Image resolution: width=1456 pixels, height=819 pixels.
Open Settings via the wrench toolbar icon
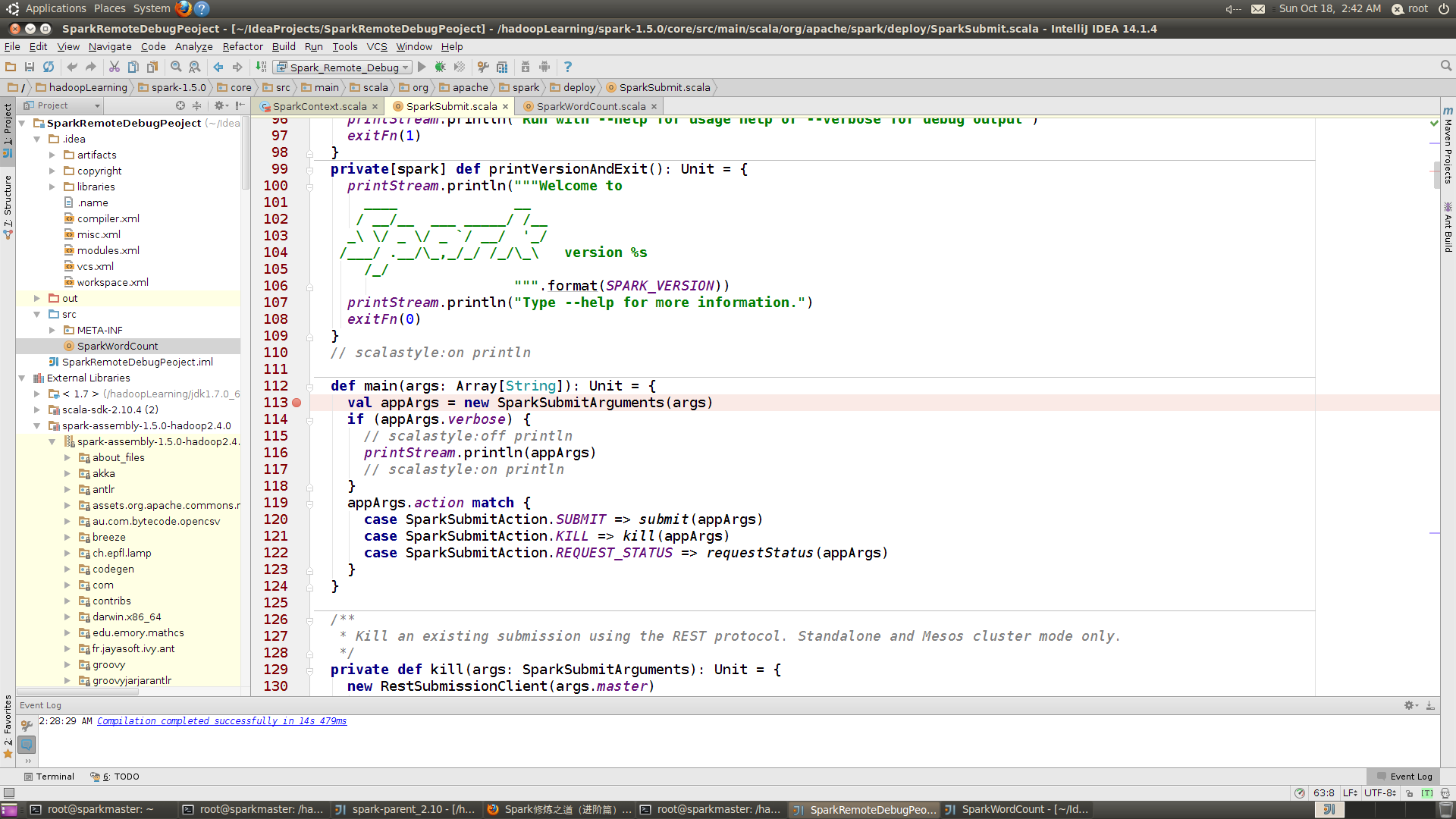(x=483, y=67)
